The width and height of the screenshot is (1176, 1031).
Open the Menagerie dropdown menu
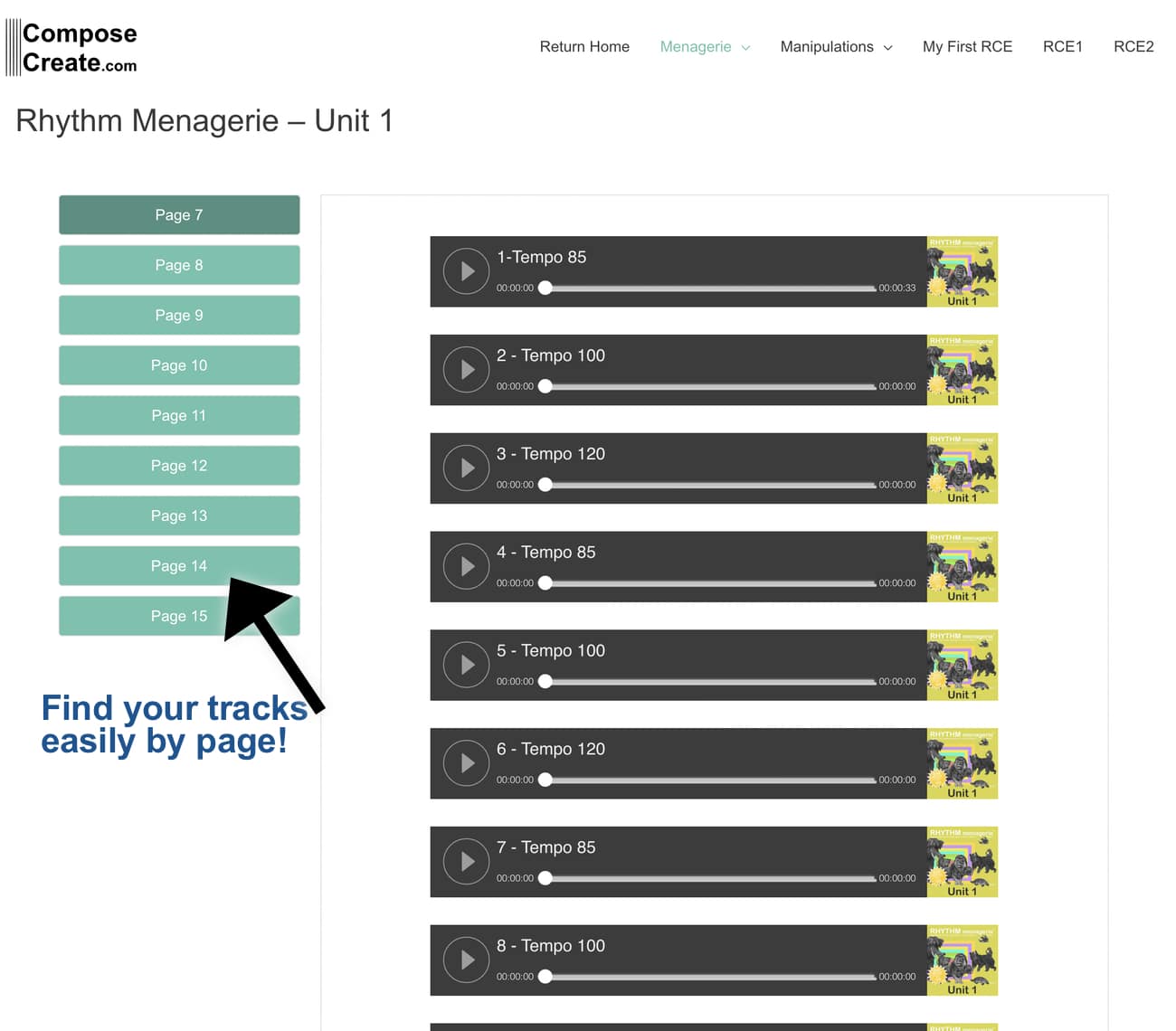(697, 46)
